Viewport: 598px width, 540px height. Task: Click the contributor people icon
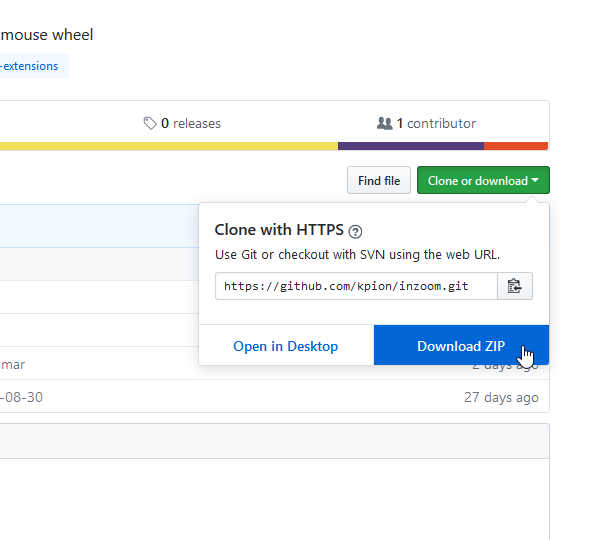click(x=384, y=123)
